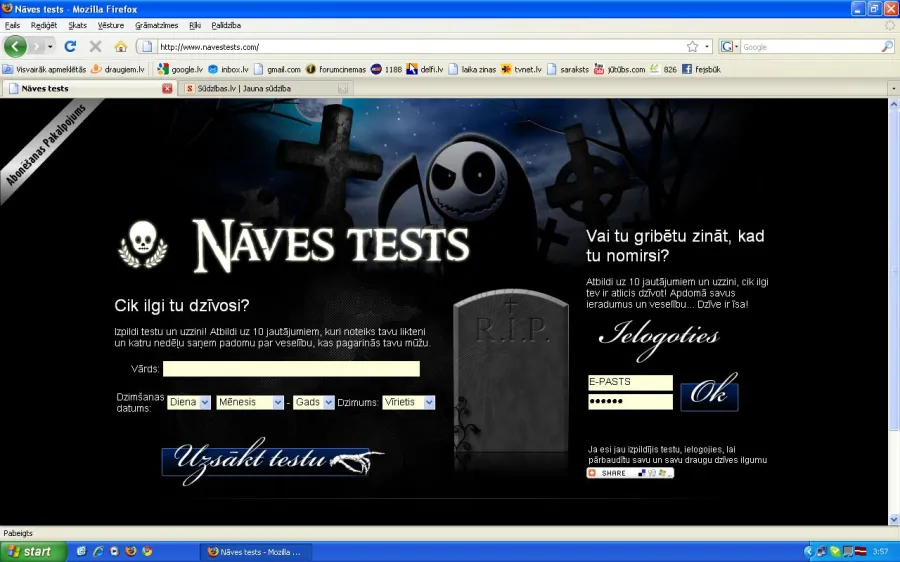
Task: Open the 1188 bookmark
Action: pyautogui.click(x=386, y=69)
